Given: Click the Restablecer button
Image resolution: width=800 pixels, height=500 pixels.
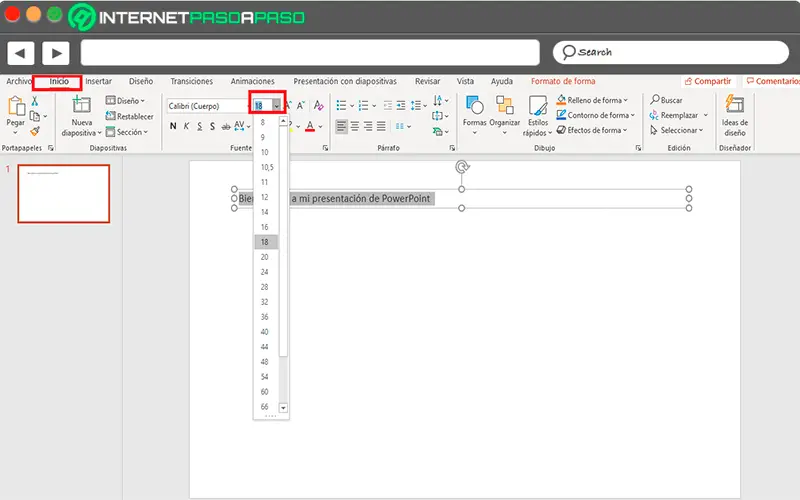Looking at the screenshot, I should pyautogui.click(x=130, y=116).
